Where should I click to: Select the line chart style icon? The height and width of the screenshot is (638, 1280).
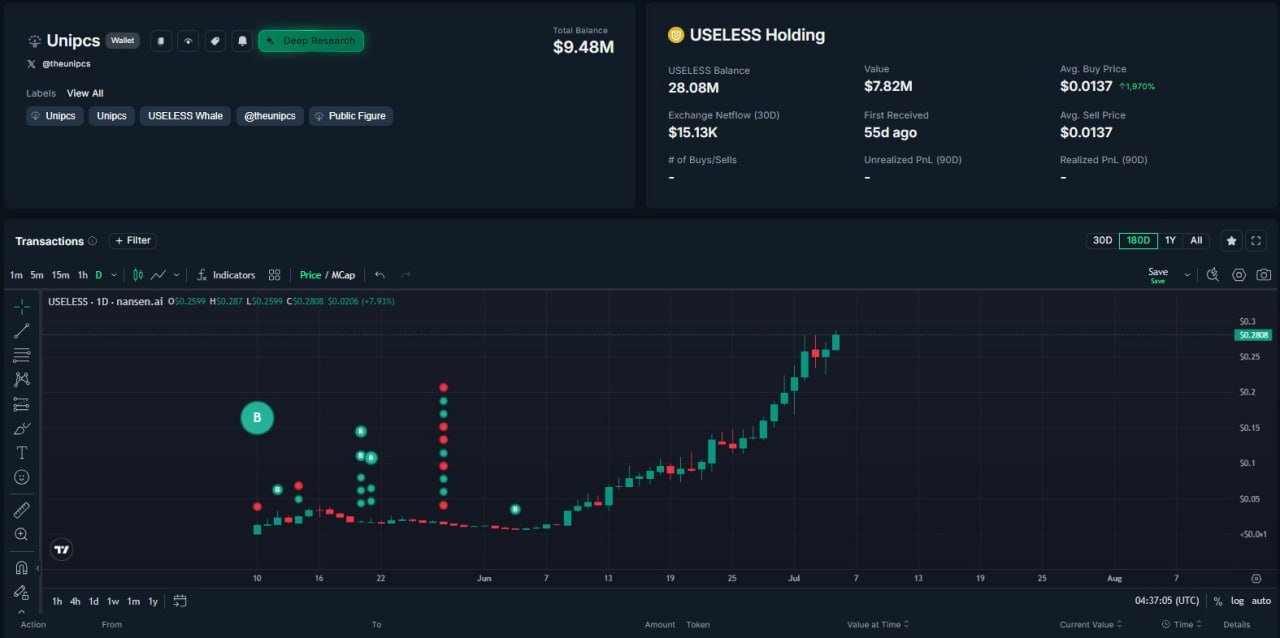point(158,275)
